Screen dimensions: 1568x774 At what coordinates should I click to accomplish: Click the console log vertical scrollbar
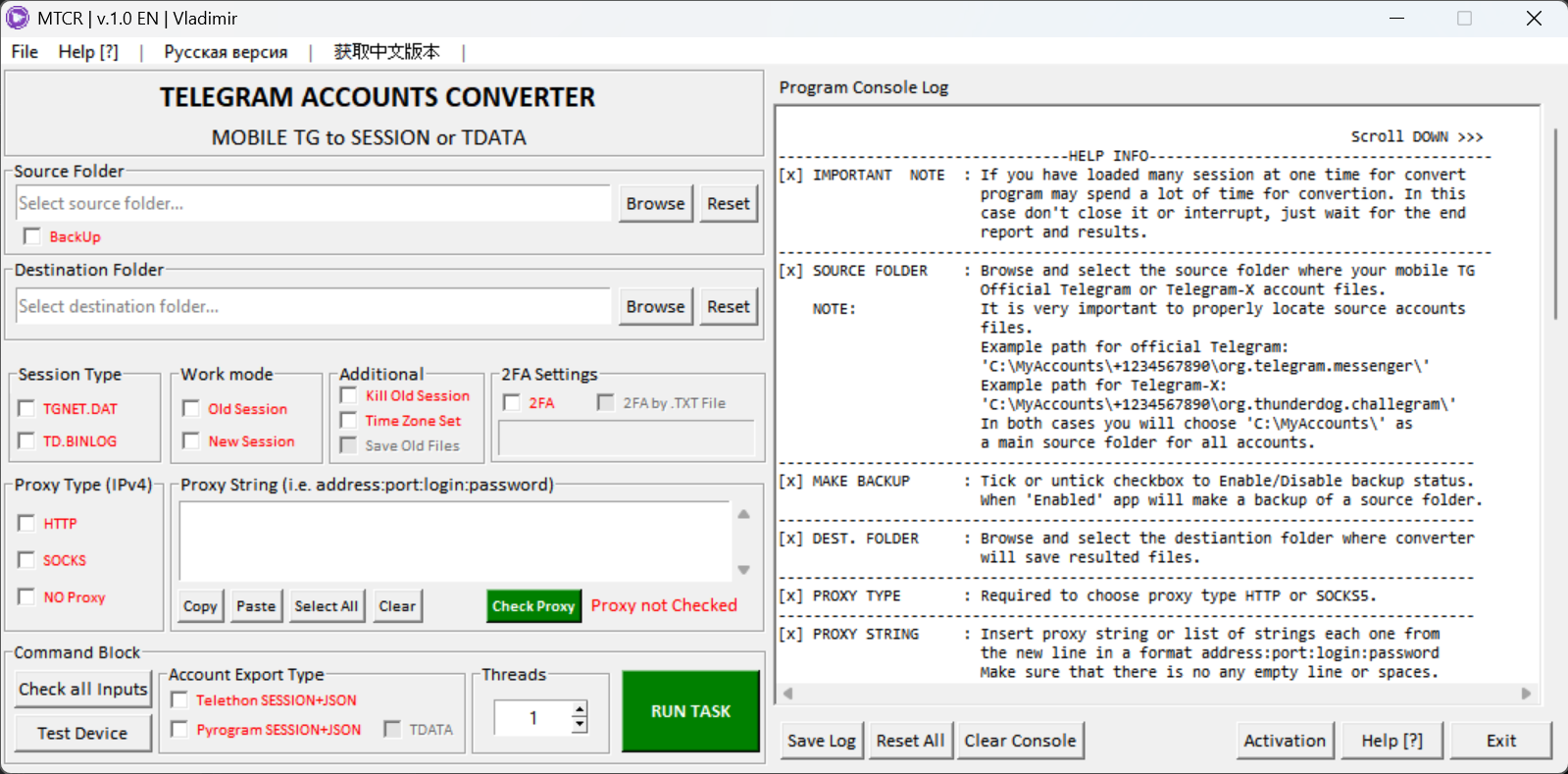point(1555,224)
